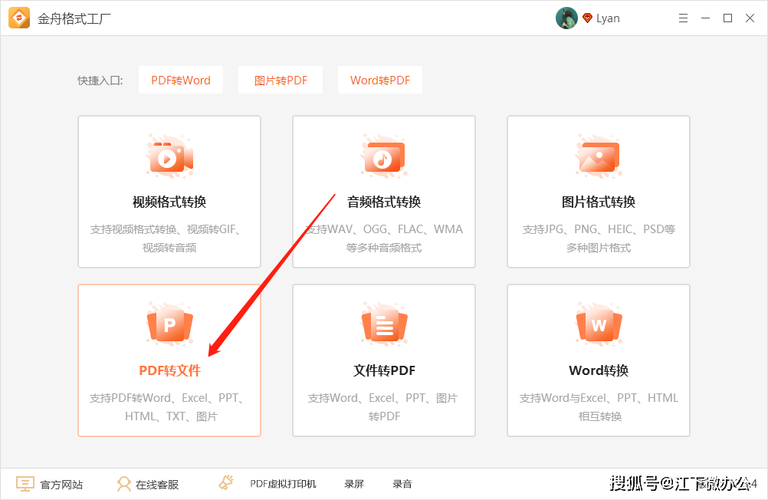Click the P icon for PDF转文件

click(169, 324)
